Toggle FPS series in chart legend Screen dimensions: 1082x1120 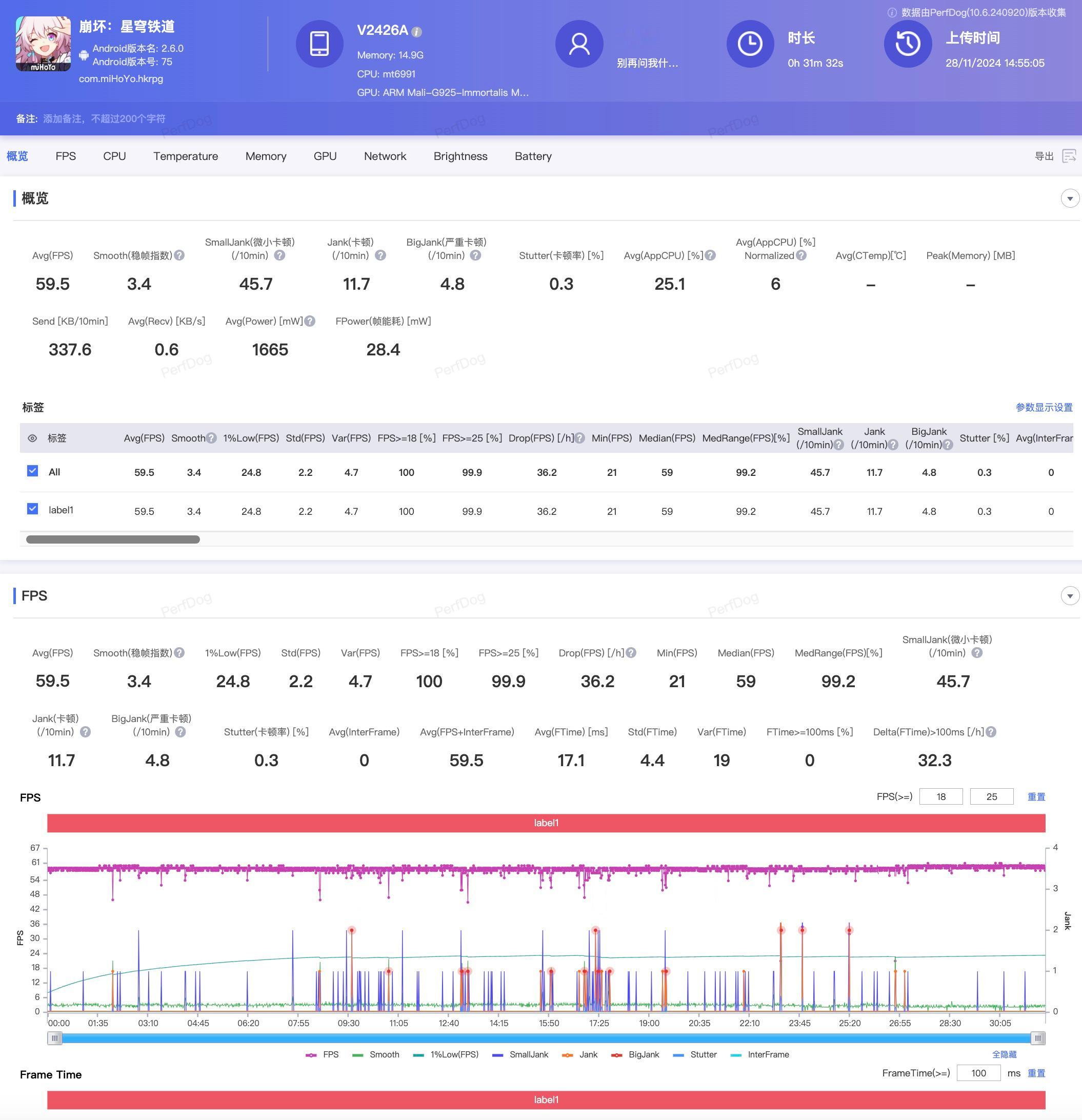322,1054
